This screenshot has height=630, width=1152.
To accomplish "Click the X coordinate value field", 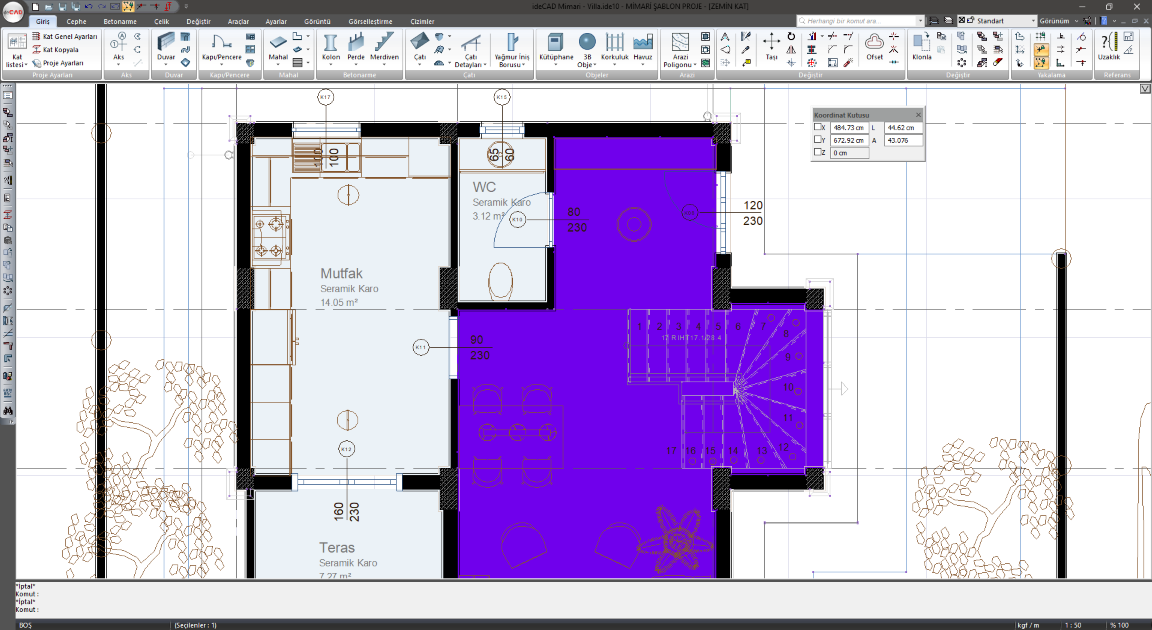I will (850, 127).
